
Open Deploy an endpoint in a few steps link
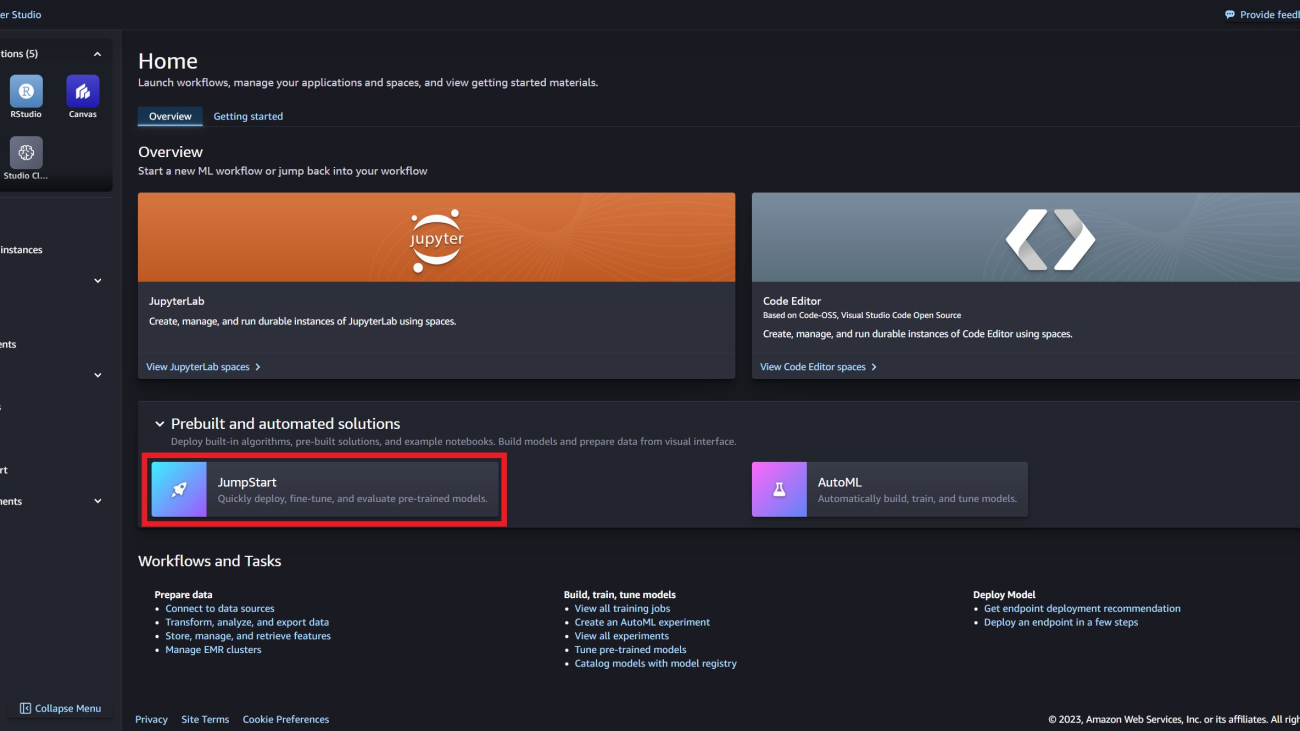(x=1061, y=622)
